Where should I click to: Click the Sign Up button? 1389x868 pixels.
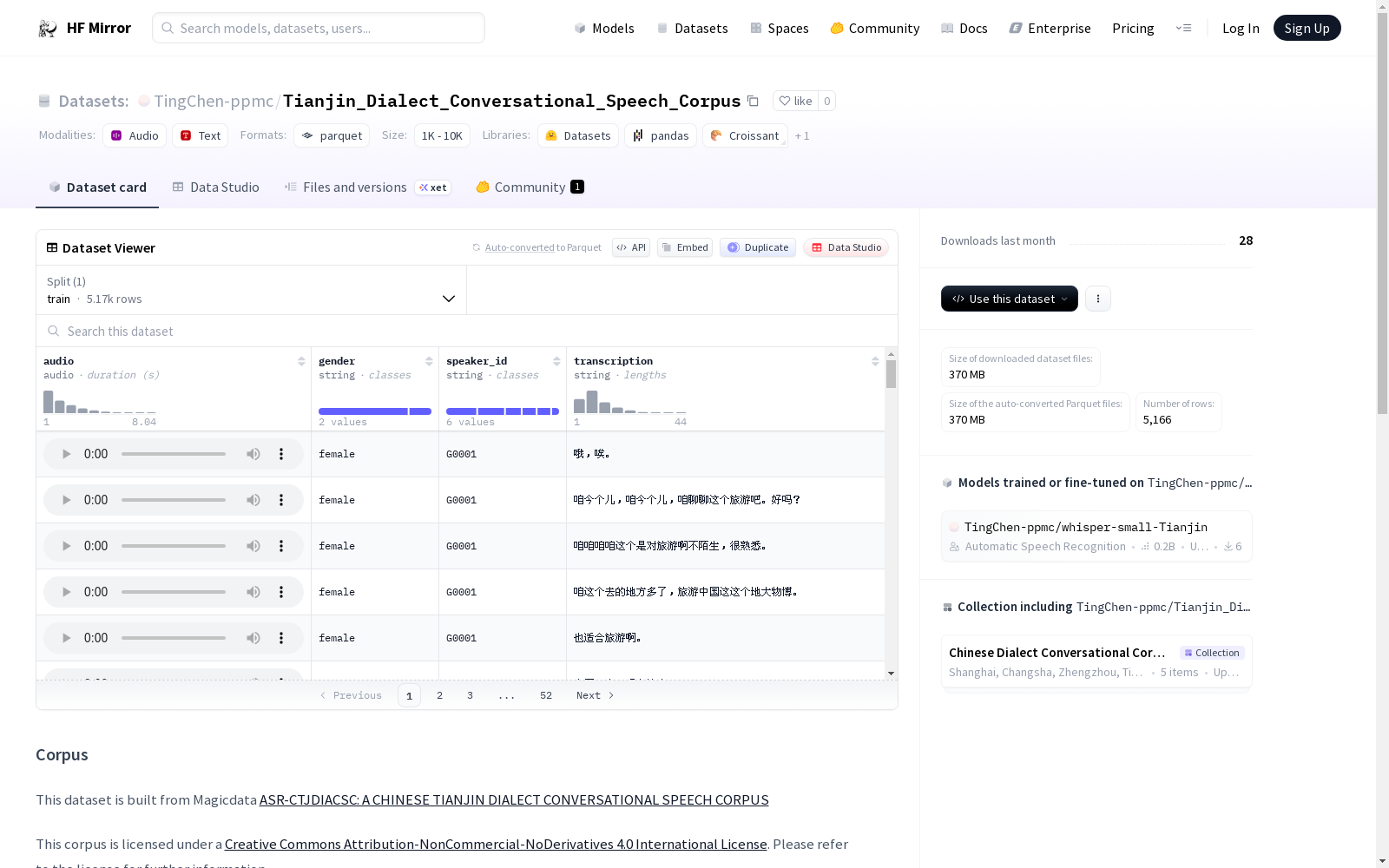point(1307,29)
